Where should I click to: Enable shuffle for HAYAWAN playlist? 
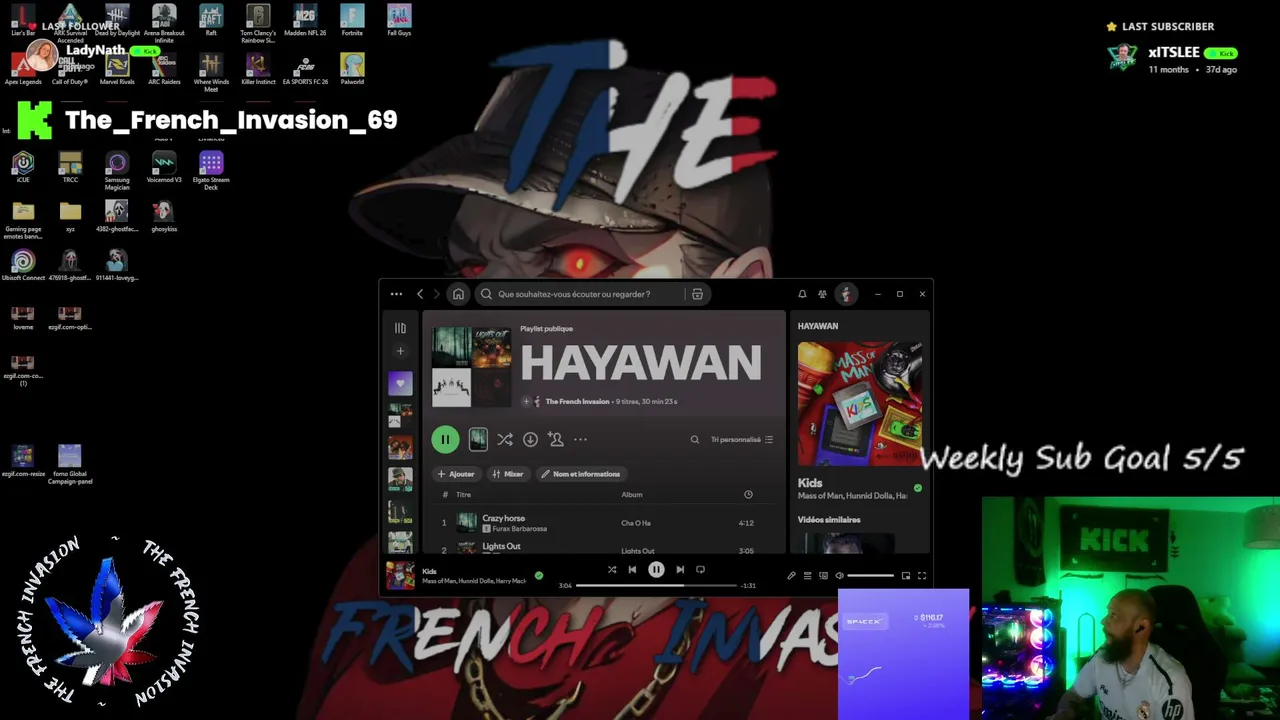pyautogui.click(x=505, y=439)
